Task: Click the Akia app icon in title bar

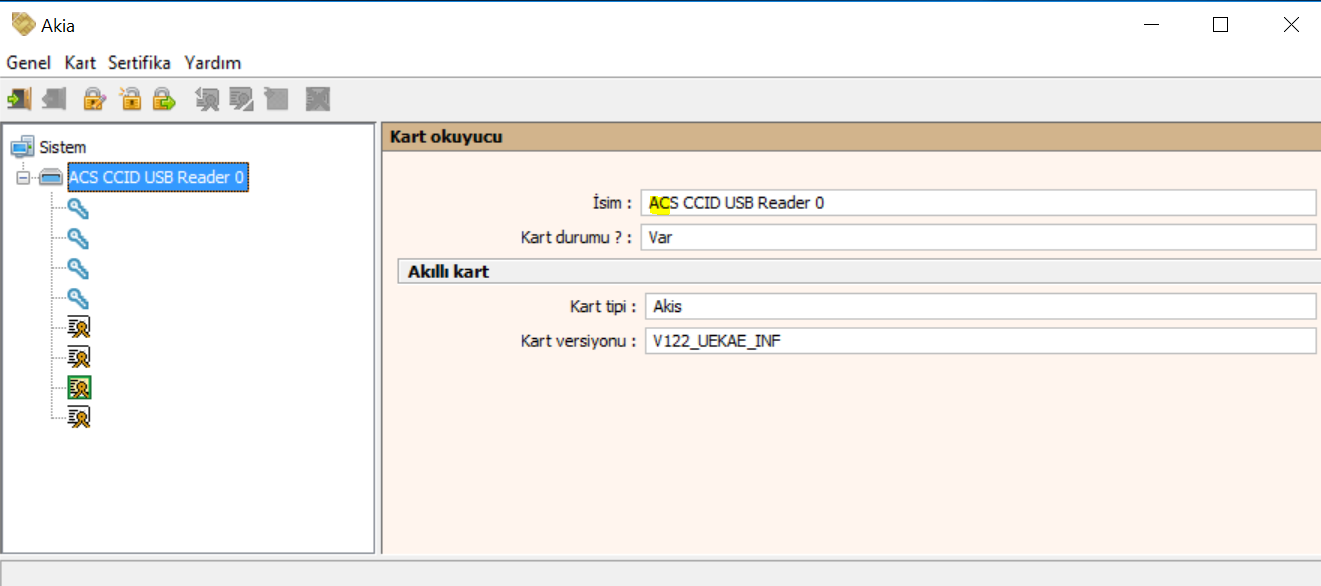Action: (x=23, y=24)
